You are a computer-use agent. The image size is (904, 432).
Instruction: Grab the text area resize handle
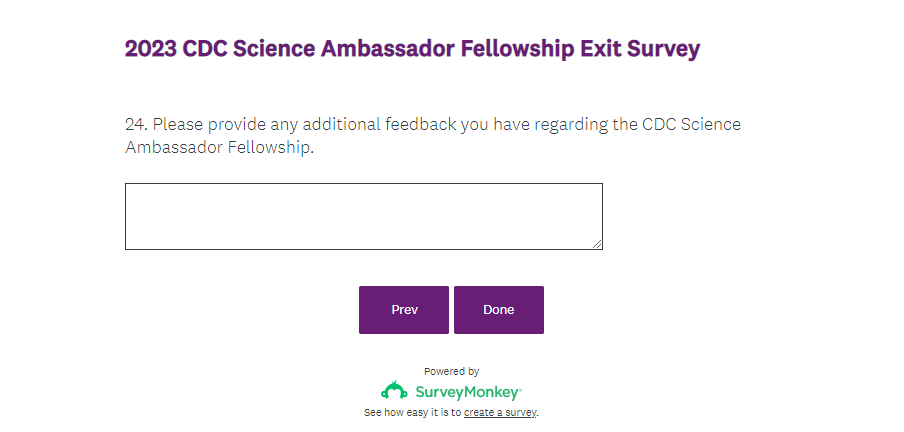tap(597, 243)
